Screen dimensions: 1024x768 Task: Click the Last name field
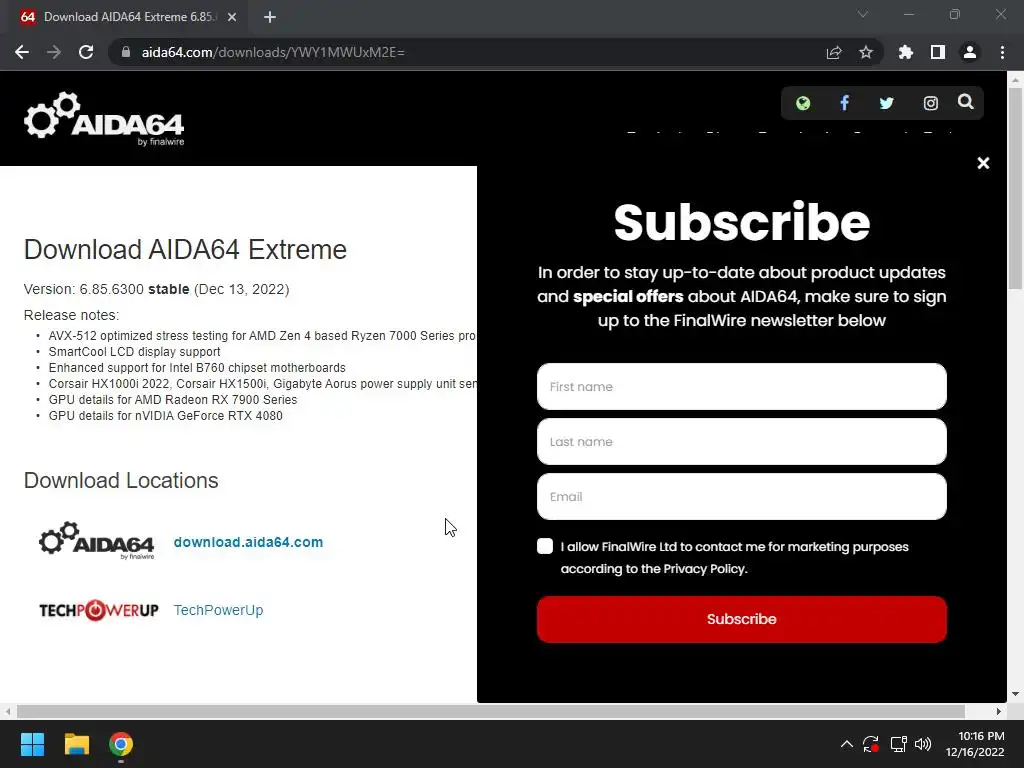(x=741, y=441)
